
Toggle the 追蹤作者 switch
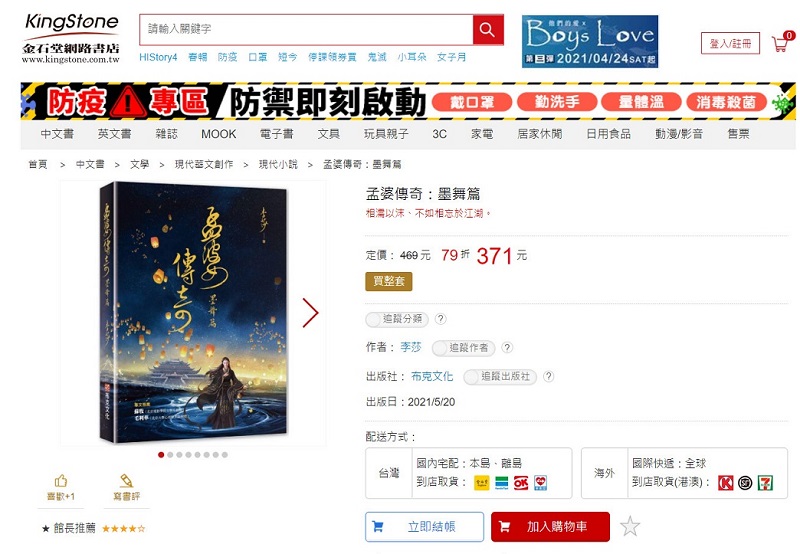[463, 348]
